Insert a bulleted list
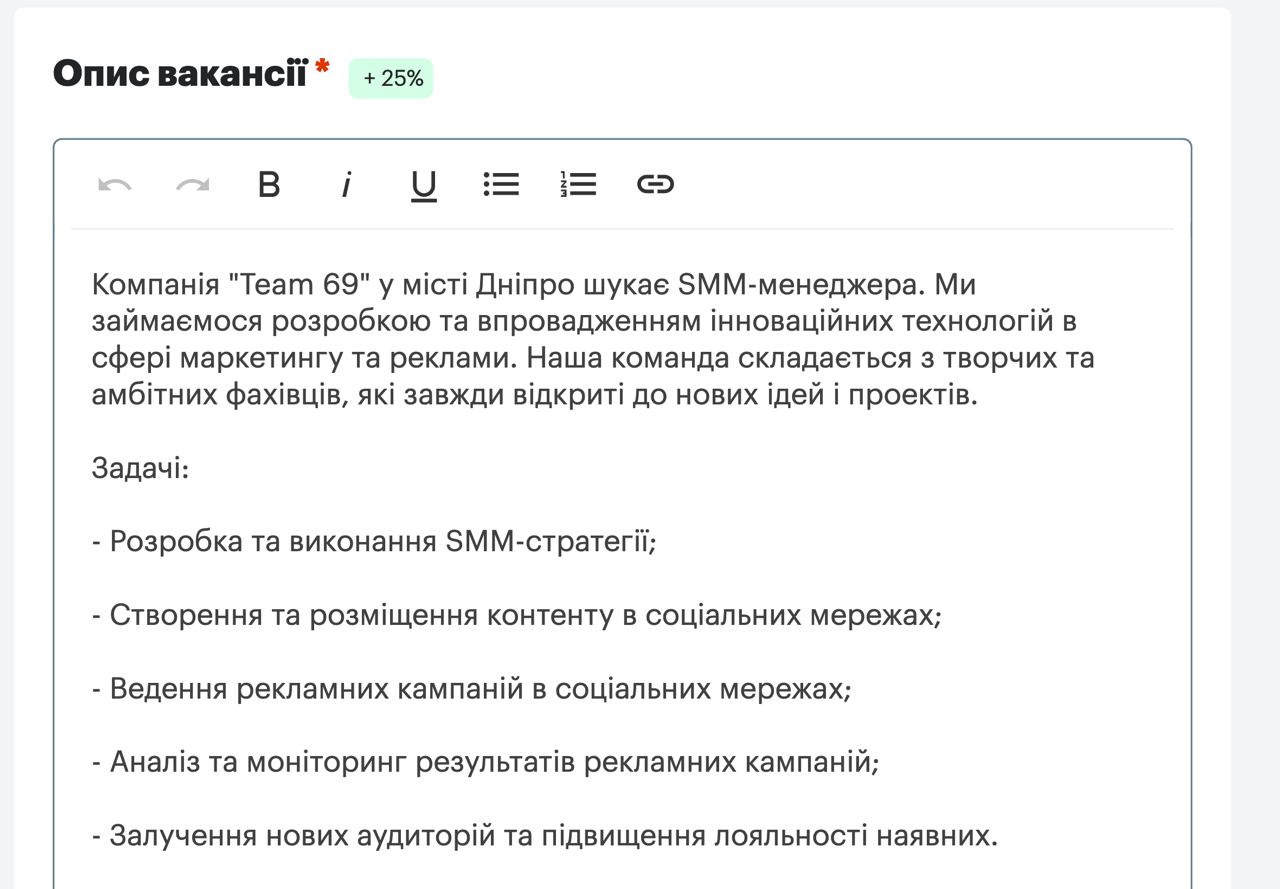Screen dimensions: 1280x889 [501, 184]
